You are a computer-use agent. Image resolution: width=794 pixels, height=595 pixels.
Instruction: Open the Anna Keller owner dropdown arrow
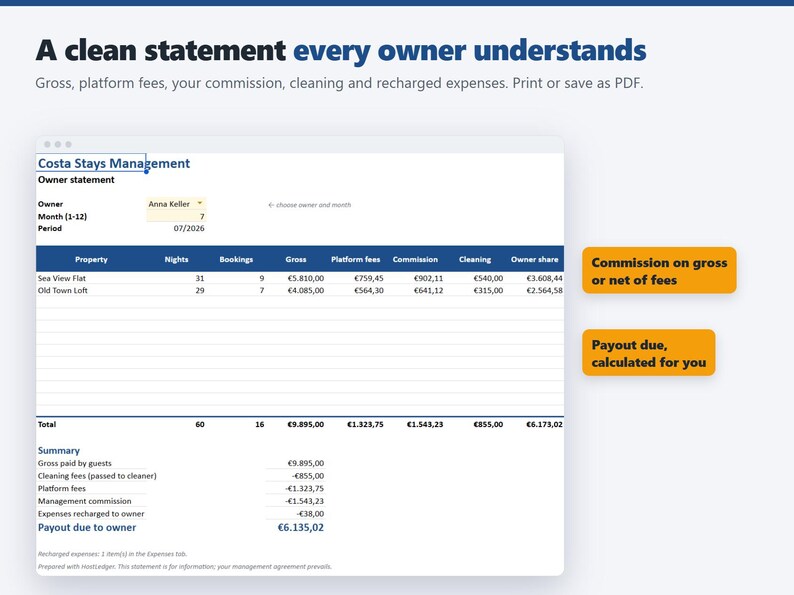coord(200,203)
